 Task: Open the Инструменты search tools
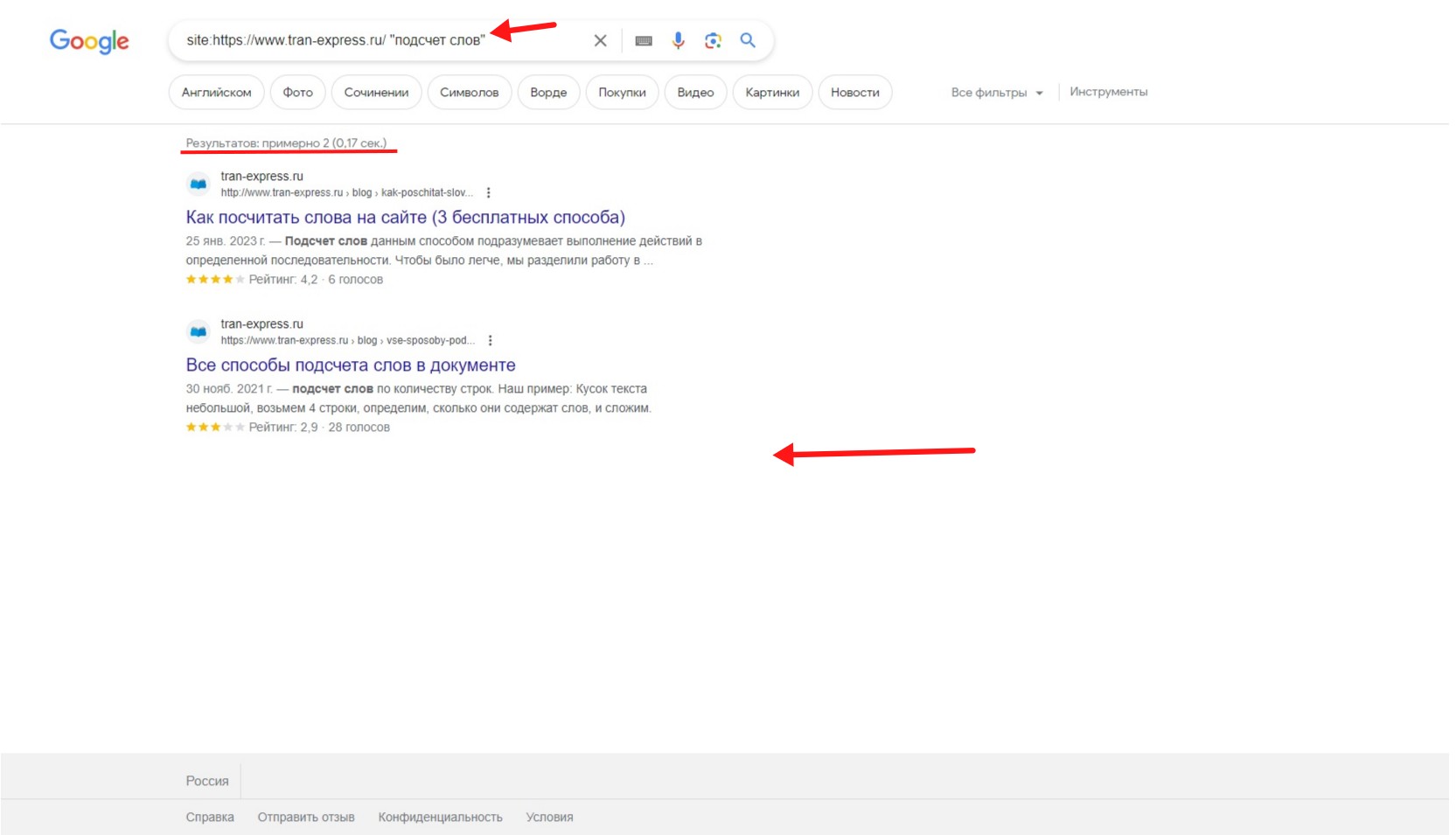pos(1108,92)
